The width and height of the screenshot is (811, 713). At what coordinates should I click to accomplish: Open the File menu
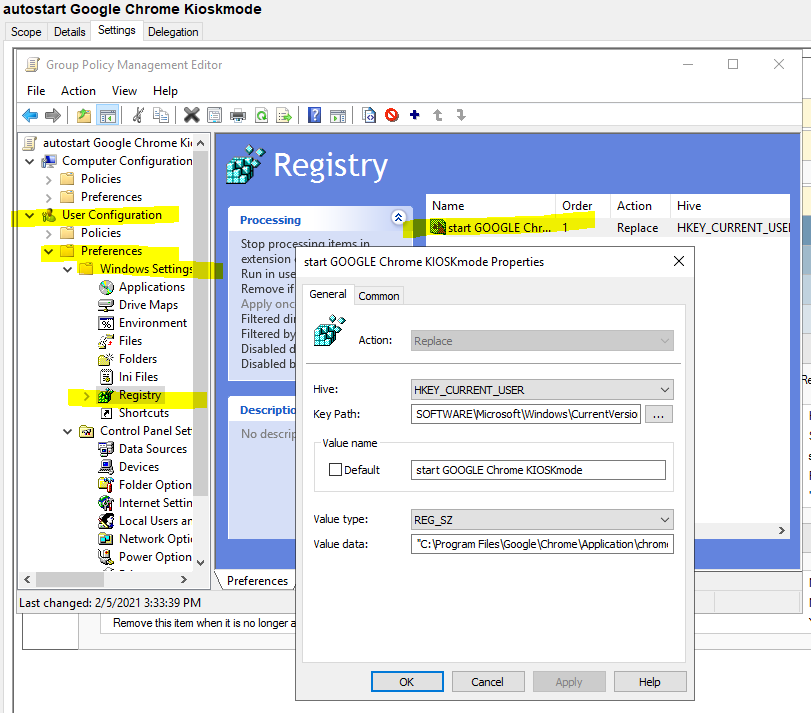[36, 91]
